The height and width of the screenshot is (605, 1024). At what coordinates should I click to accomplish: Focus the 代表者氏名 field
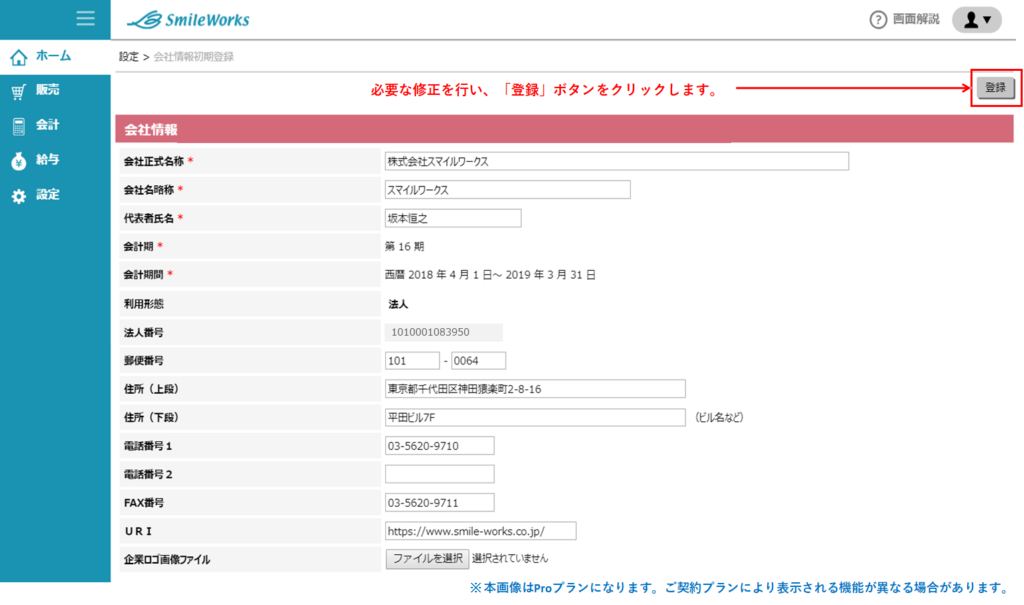pyautogui.click(x=453, y=218)
